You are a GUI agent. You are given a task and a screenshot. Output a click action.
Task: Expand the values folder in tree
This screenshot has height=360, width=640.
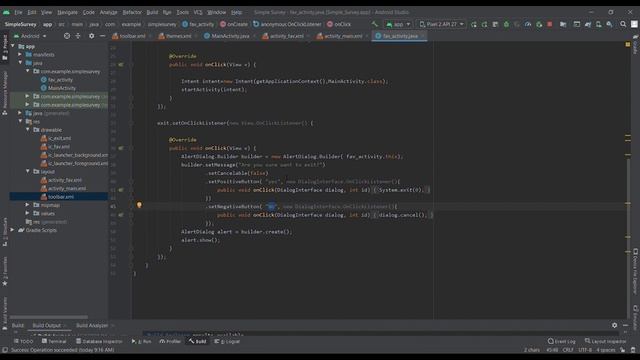[28, 213]
